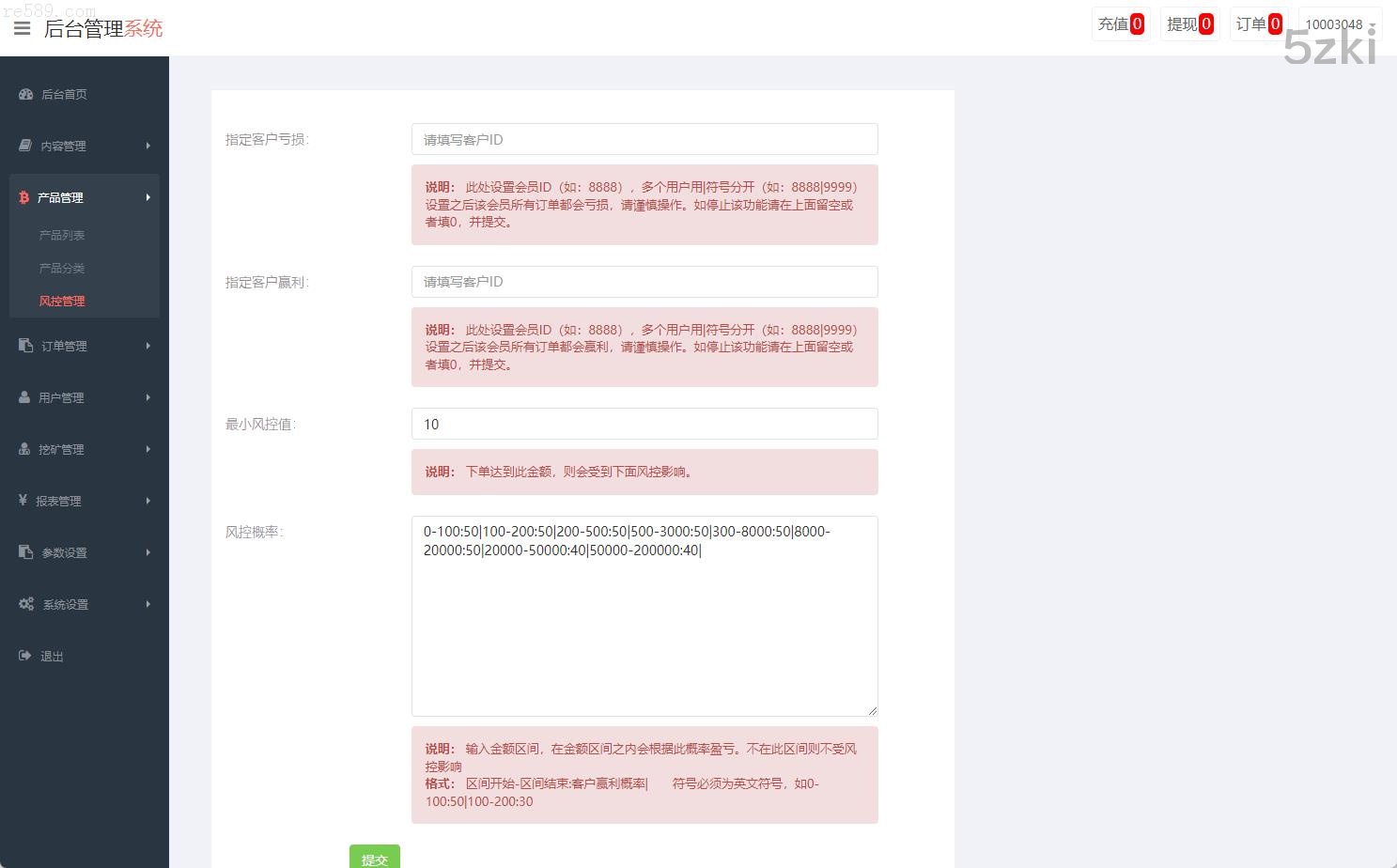Click the 用户管理 user icon
Viewport: 1397px width, 868px height.
[x=24, y=397]
